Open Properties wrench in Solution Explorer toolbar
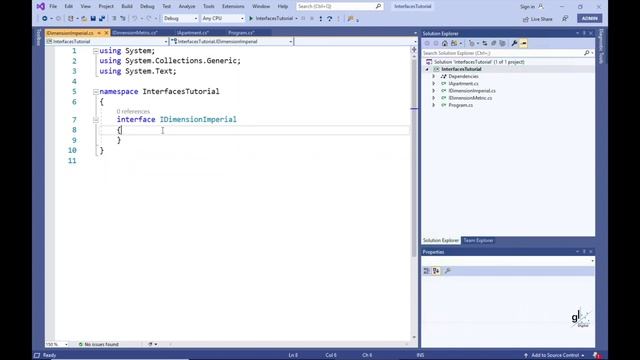640x360 pixels. click(x=514, y=43)
